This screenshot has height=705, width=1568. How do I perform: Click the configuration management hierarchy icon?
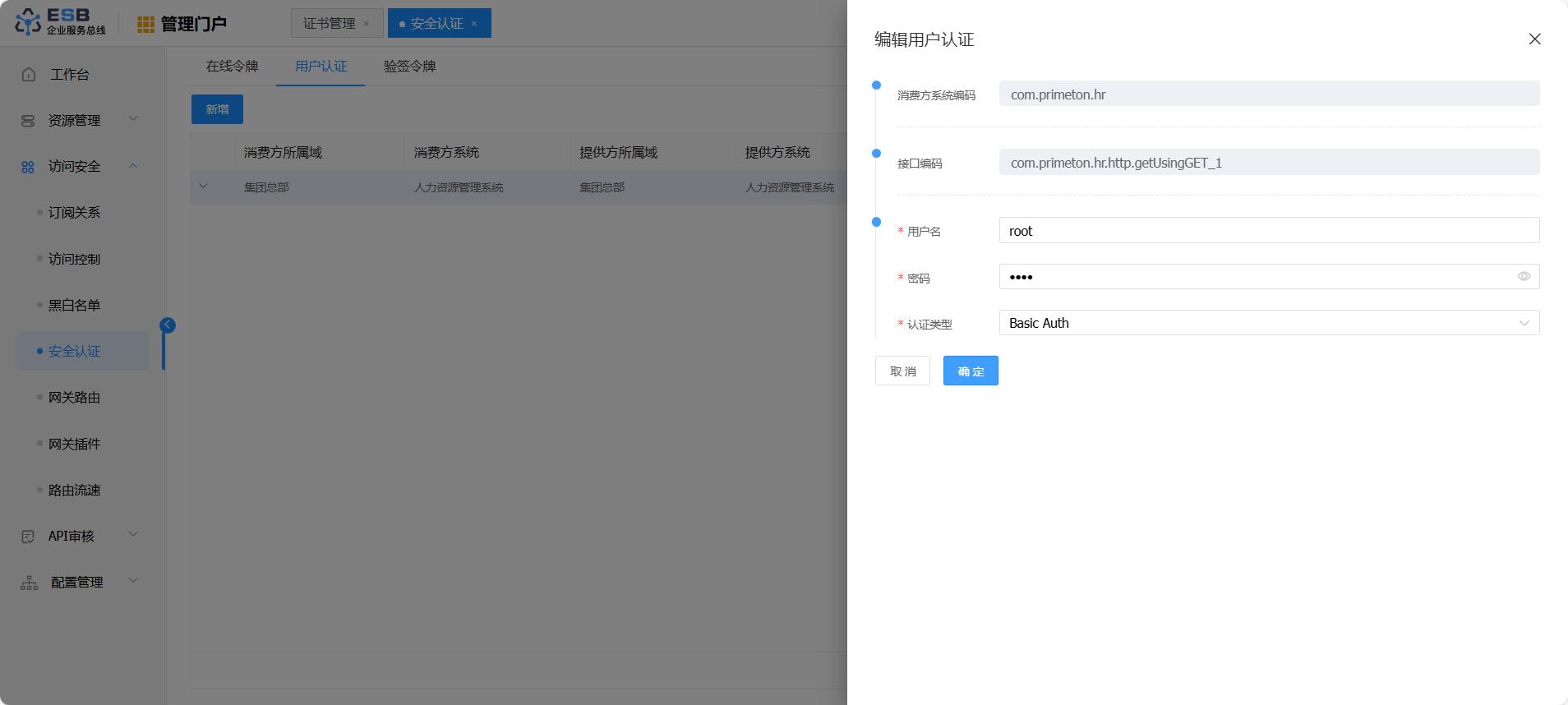coord(30,583)
